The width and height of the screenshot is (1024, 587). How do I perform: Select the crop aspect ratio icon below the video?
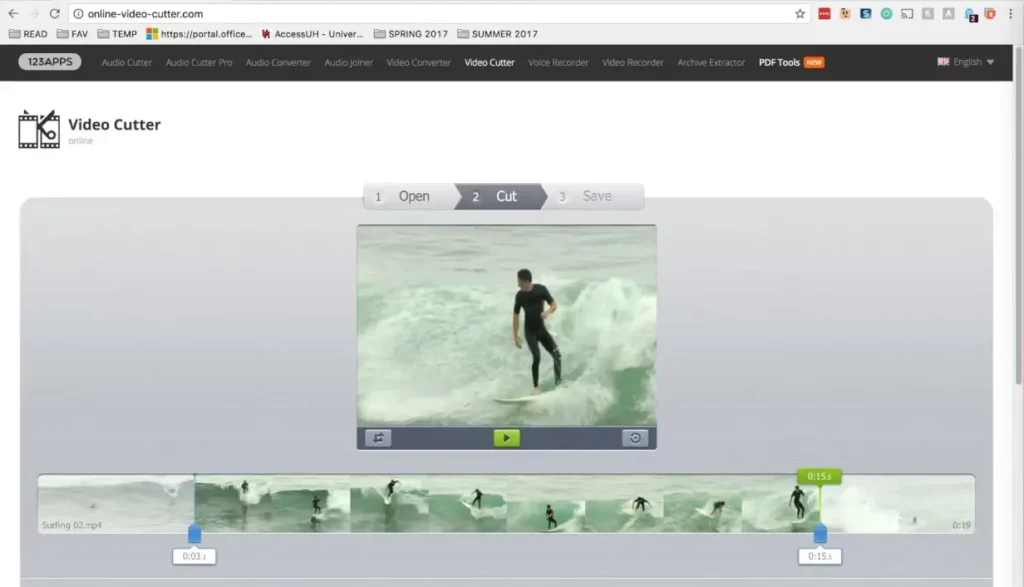click(x=377, y=437)
